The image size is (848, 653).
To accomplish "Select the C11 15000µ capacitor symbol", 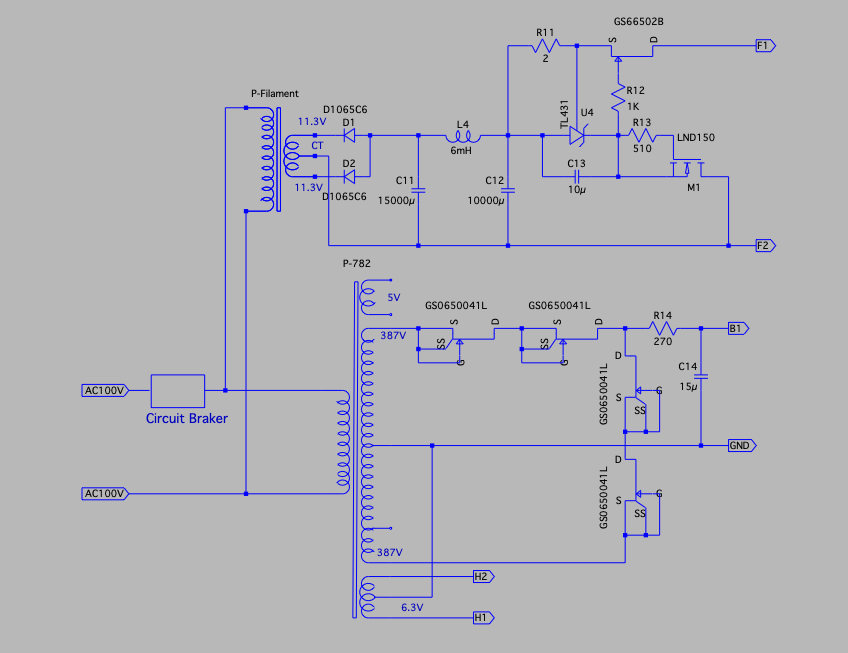I will [x=418, y=190].
